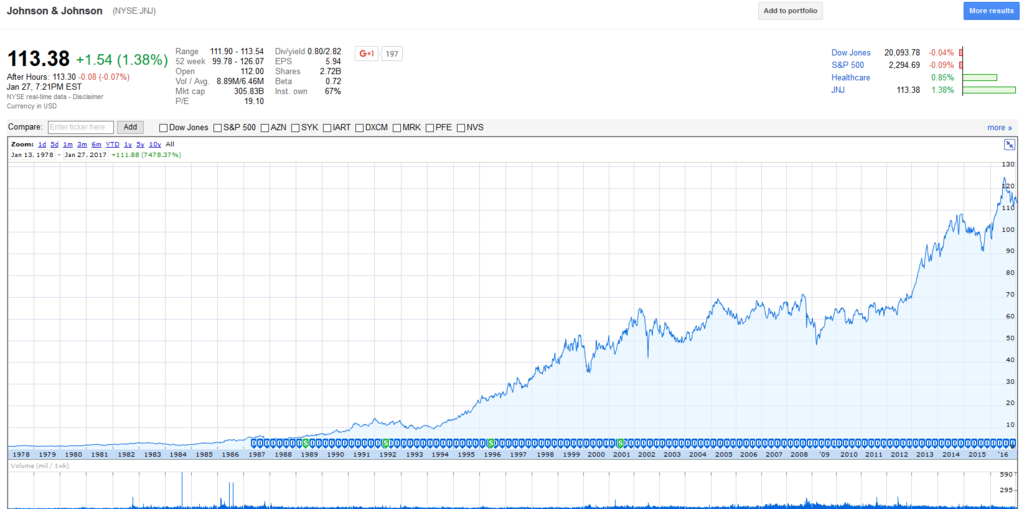Click the G+1 share button
This screenshot has height=509, width=1024.
(366, 54)
